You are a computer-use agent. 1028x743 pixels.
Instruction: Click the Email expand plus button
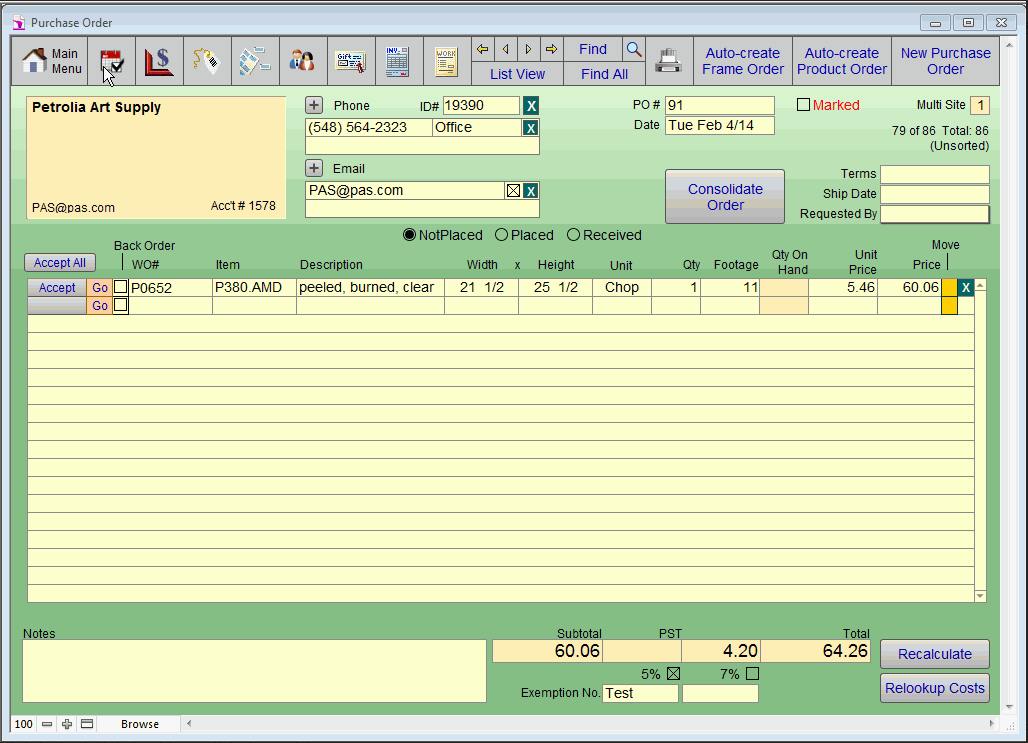(315, 168)
